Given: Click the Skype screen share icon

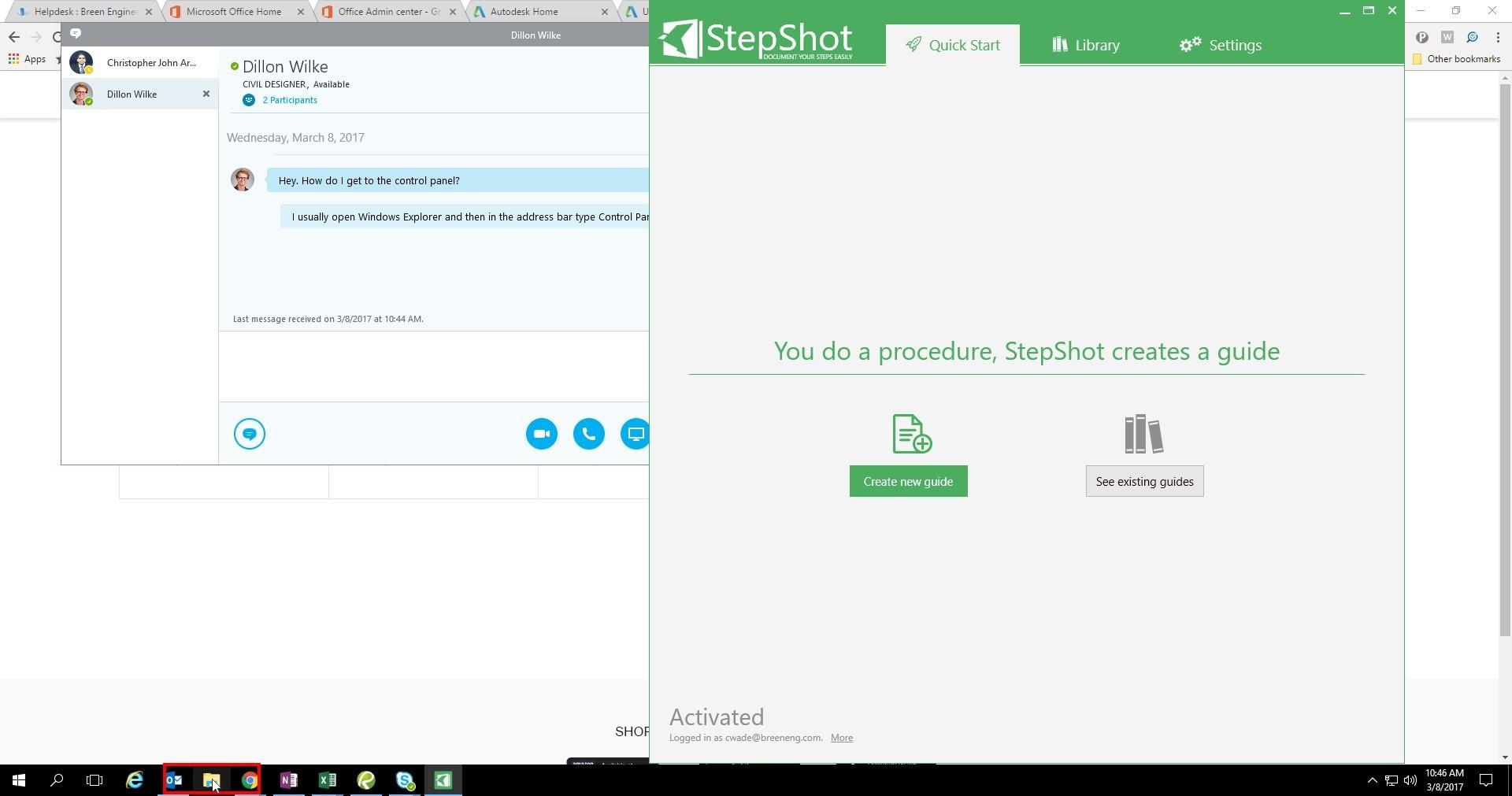Looking at the screenshot, I should point(635,434).
